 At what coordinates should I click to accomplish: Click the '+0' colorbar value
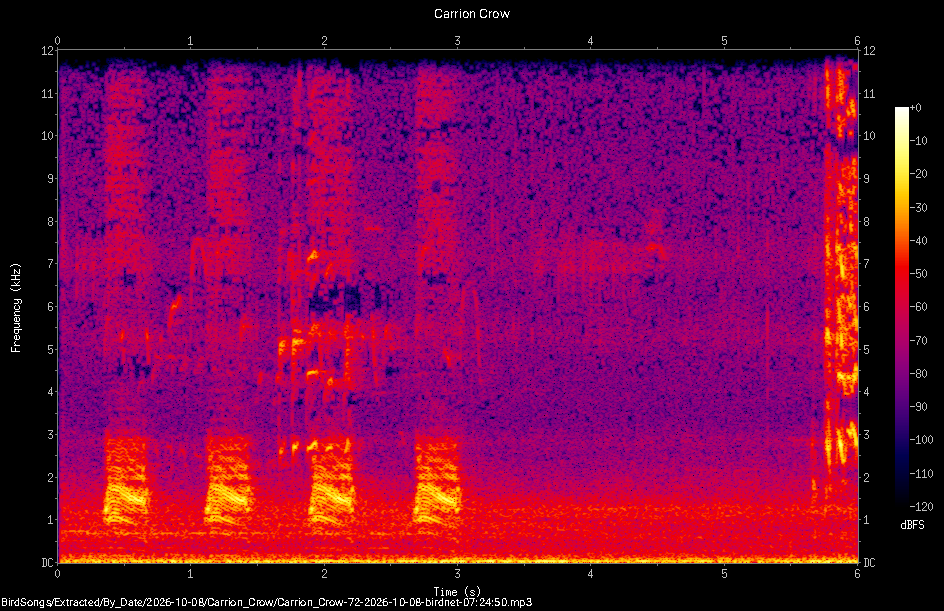(915, 108)
